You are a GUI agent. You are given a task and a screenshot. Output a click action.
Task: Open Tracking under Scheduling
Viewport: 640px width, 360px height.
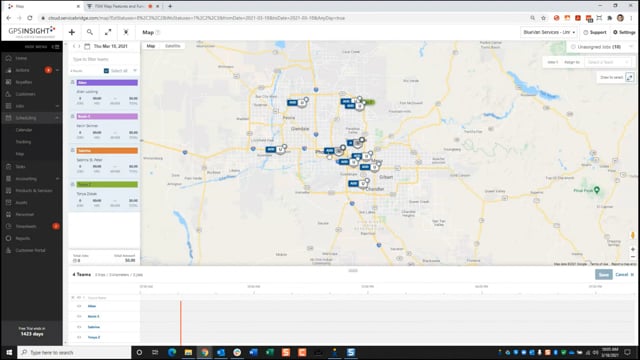[x=23, y=142]
